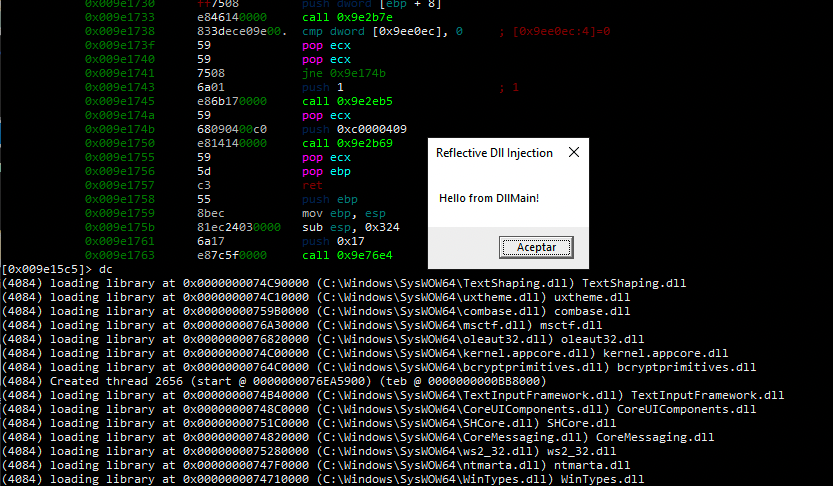Click the bcryptprimitives.dll loading library line
The height and width of the screenshot is (486, 833).
[379, 368]
